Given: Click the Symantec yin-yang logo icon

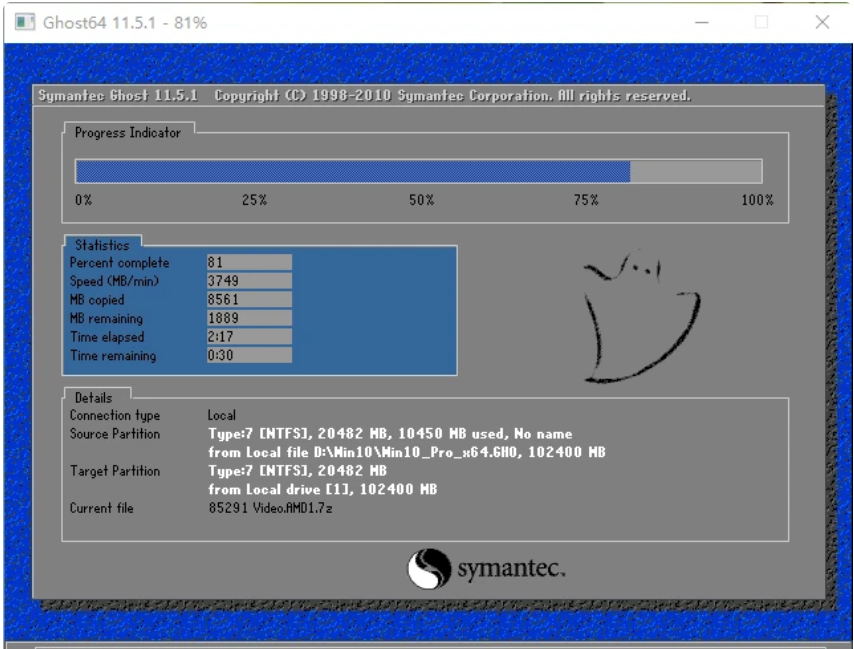Looking at the screenshot, I should pyautogui.click(x=429, y=568).
